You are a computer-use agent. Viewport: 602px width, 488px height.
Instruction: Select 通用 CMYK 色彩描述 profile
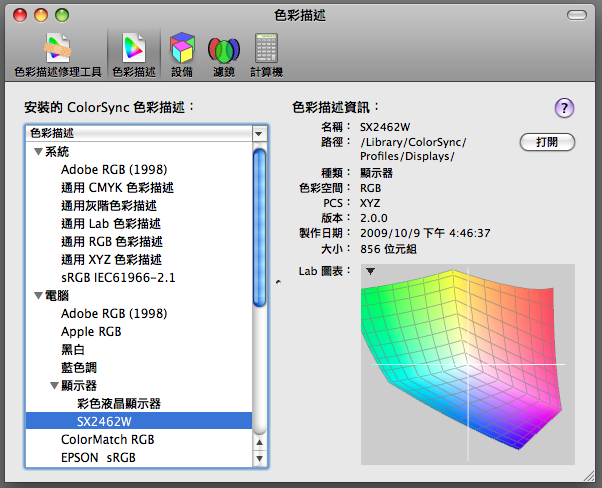[x=117, y=188]
